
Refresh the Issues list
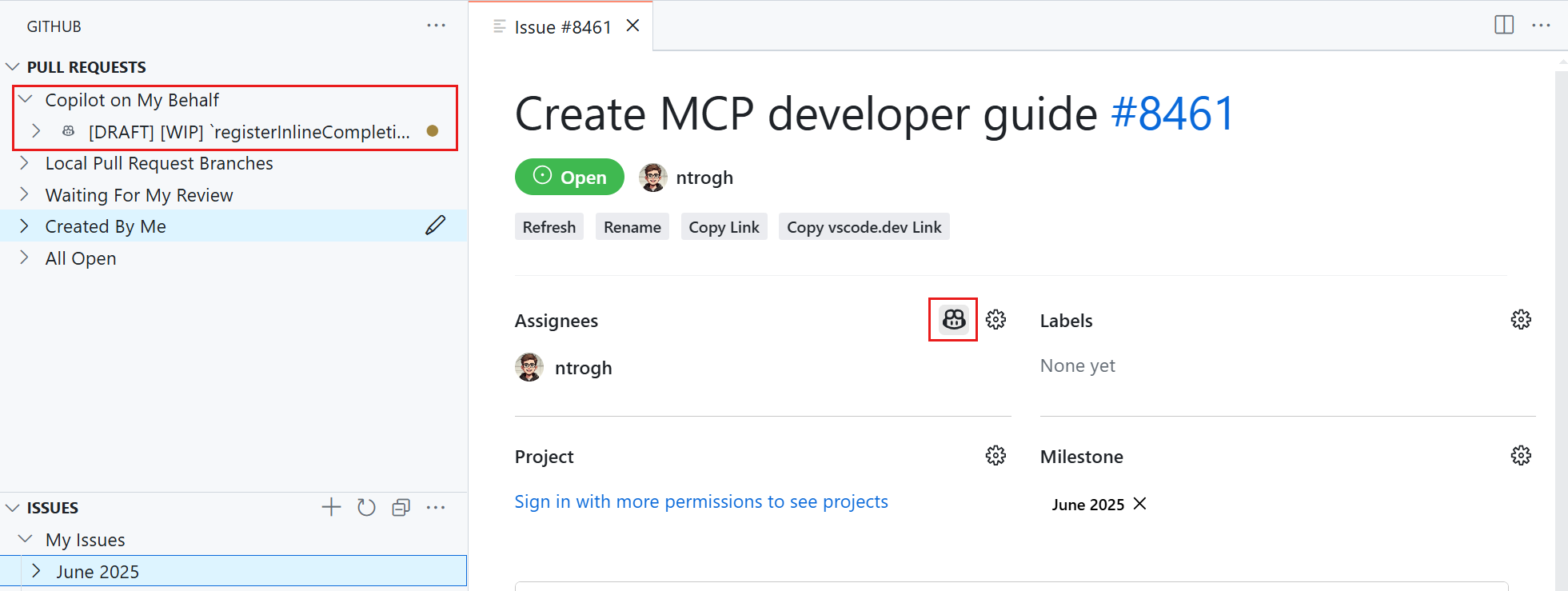(366, 507)
